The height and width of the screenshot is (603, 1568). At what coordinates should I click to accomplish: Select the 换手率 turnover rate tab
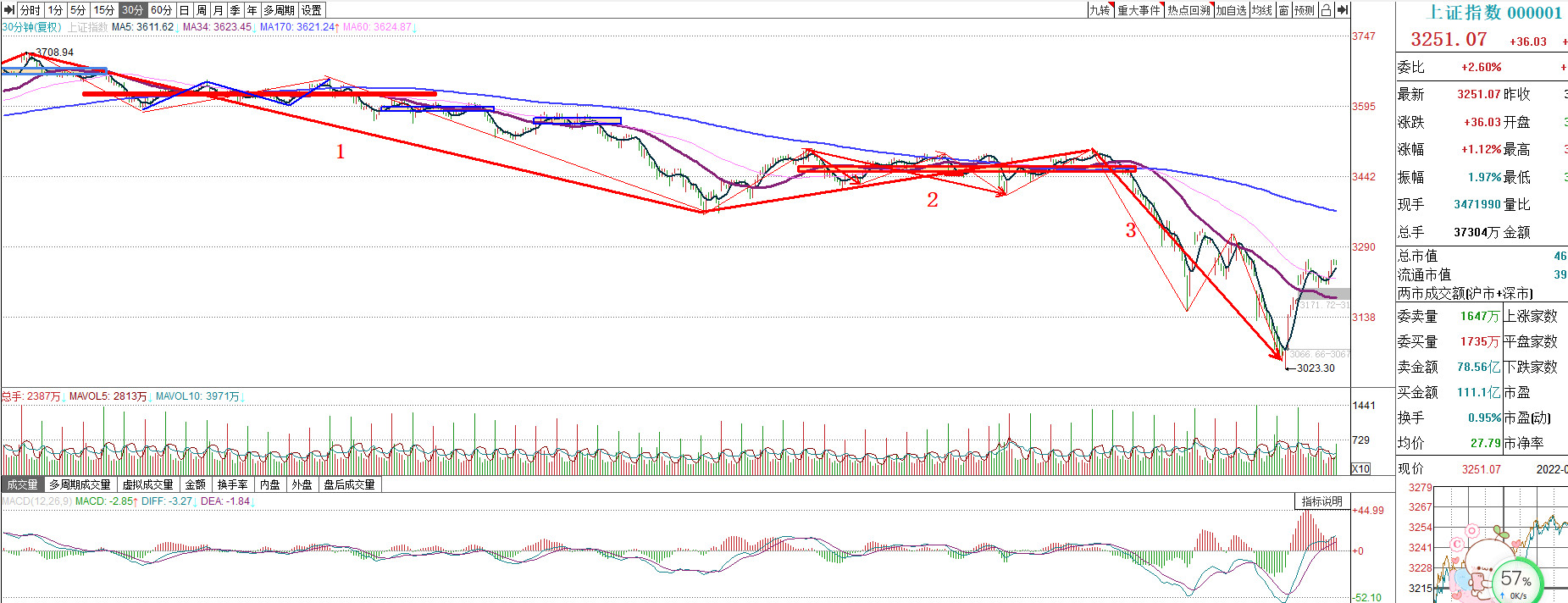(232, 484)
